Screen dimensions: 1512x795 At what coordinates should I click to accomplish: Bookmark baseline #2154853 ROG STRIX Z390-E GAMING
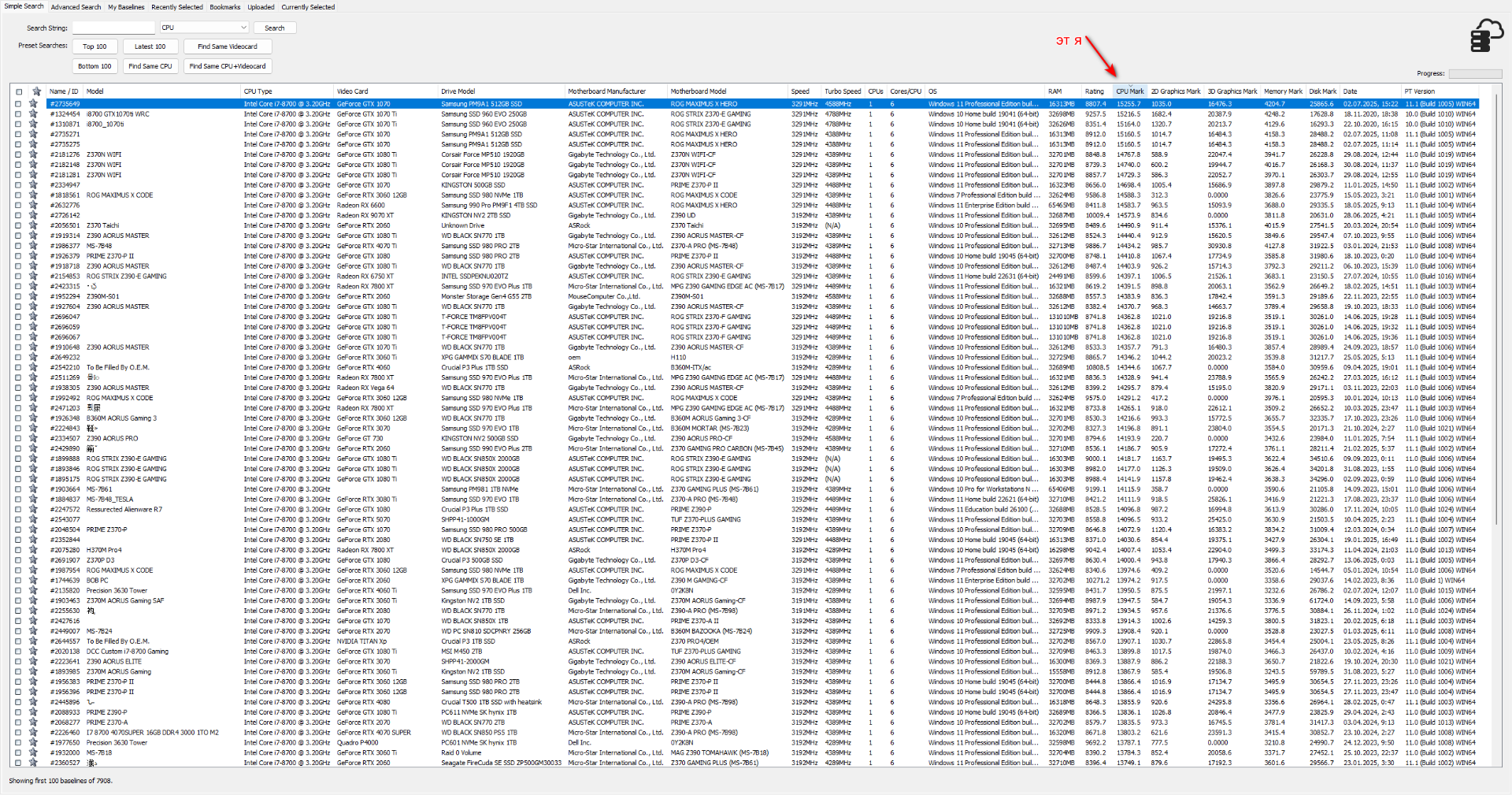pos(34,277)
